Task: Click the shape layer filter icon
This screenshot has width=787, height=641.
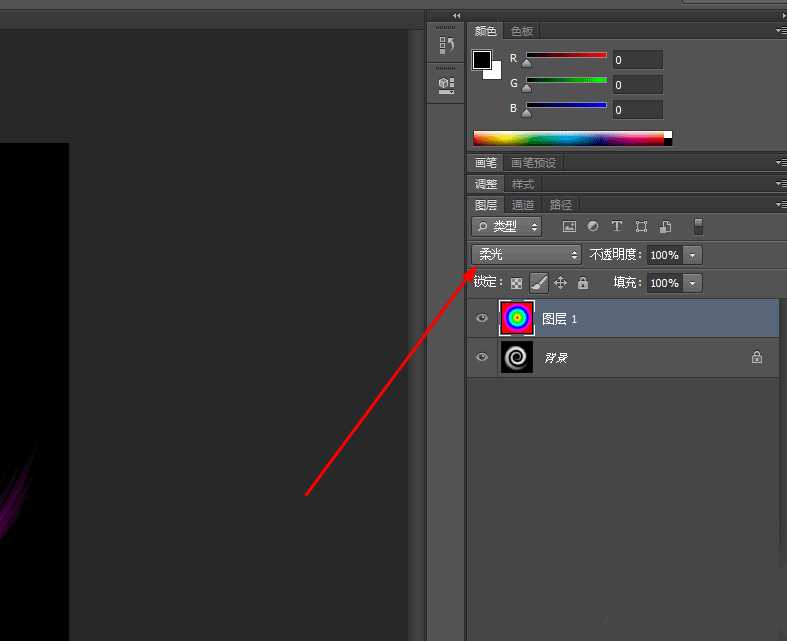Action: pyautogui.click(x=641, y=227)
